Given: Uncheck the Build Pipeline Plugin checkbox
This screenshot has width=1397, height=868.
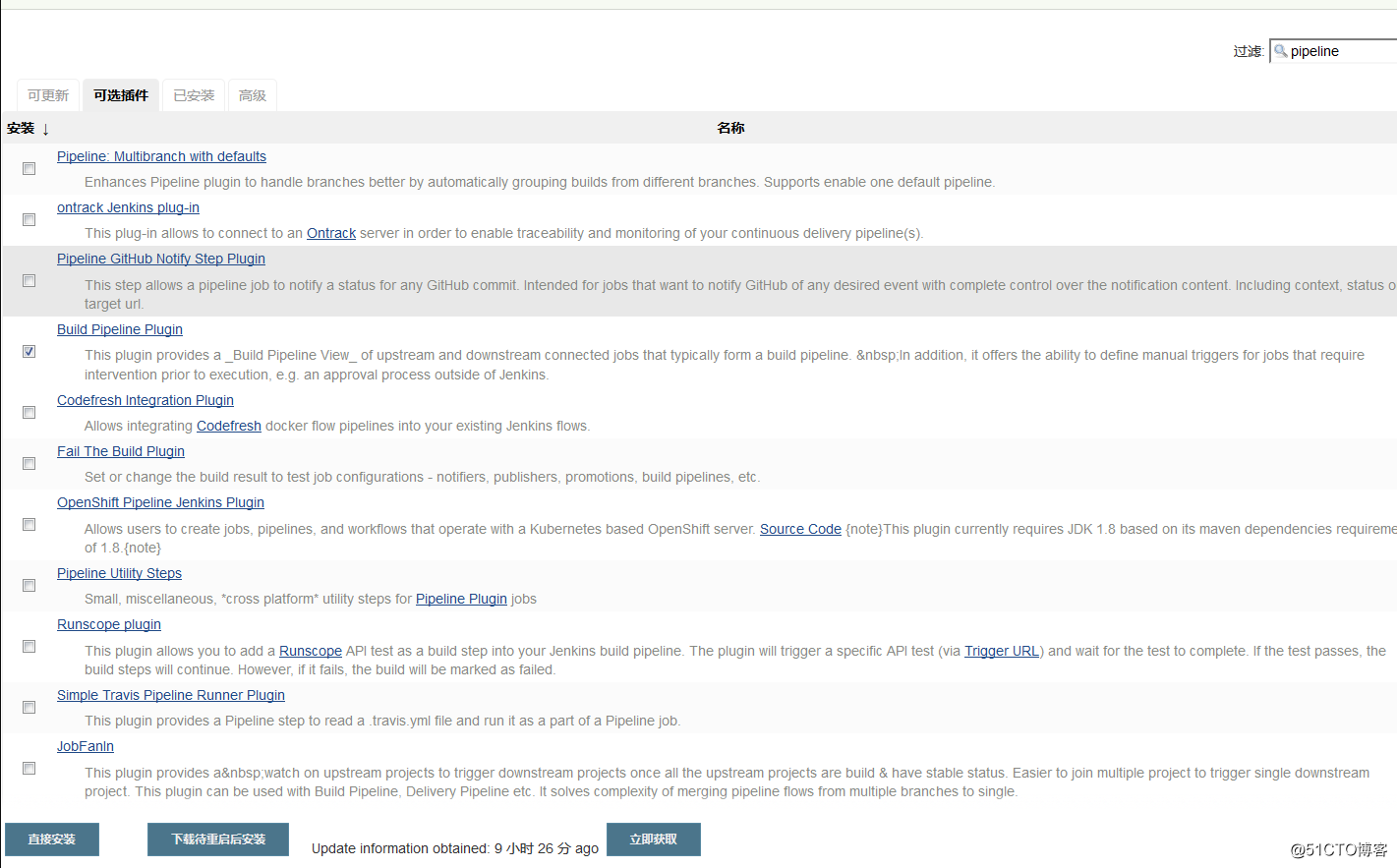Looking at the screenshot, I should 29,352.
